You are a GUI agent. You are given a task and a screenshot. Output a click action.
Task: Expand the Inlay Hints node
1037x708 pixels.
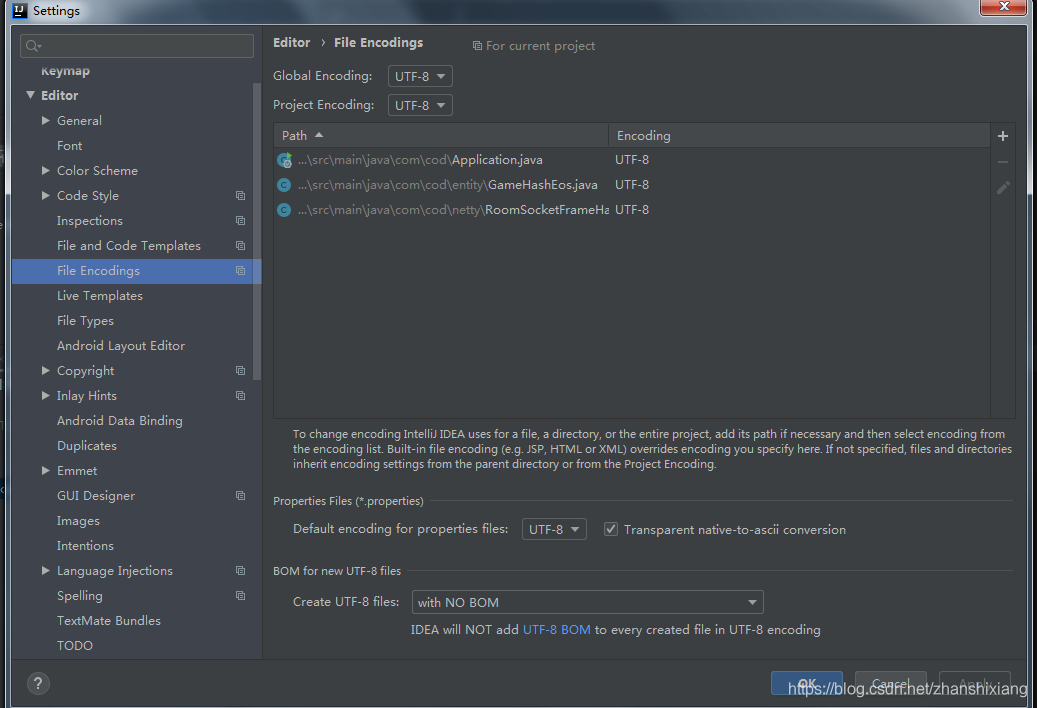point(46,396)
